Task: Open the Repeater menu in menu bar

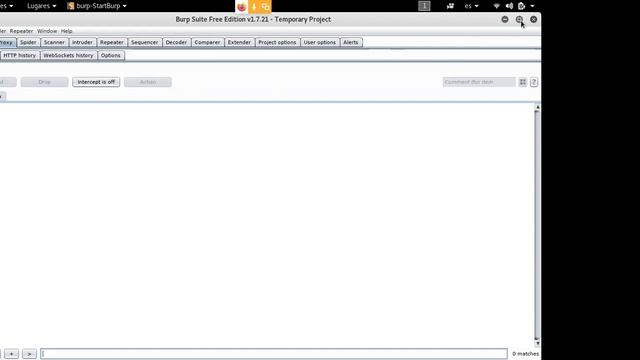Action: click(21, 31)
